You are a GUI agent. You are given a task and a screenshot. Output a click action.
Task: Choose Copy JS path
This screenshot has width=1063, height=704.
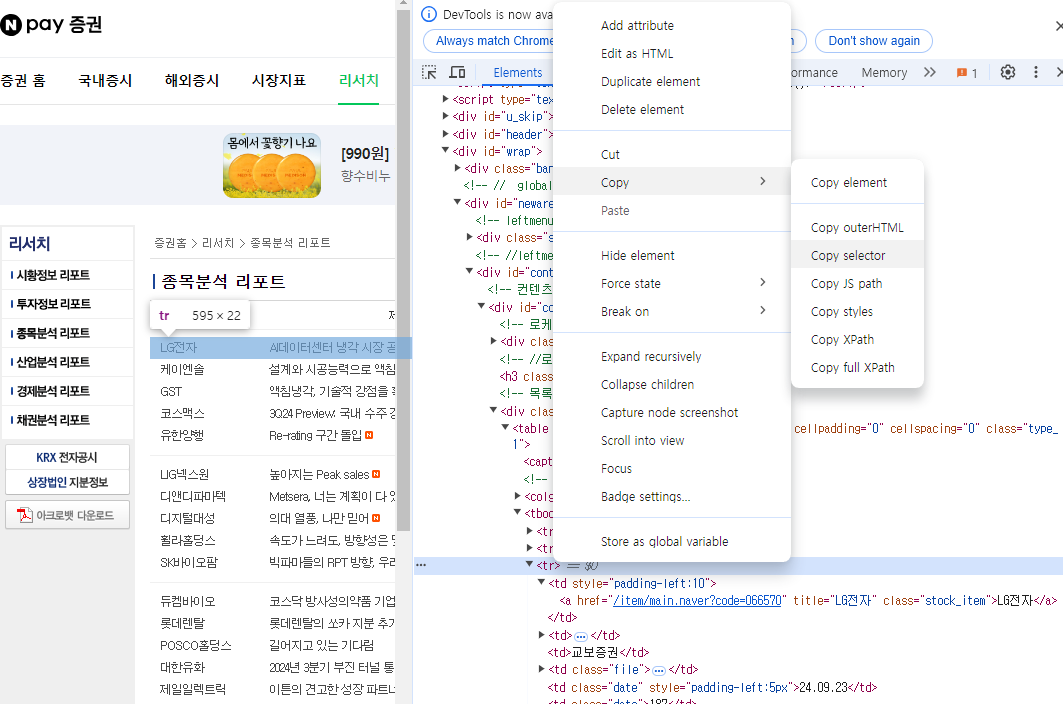point(857,283)
